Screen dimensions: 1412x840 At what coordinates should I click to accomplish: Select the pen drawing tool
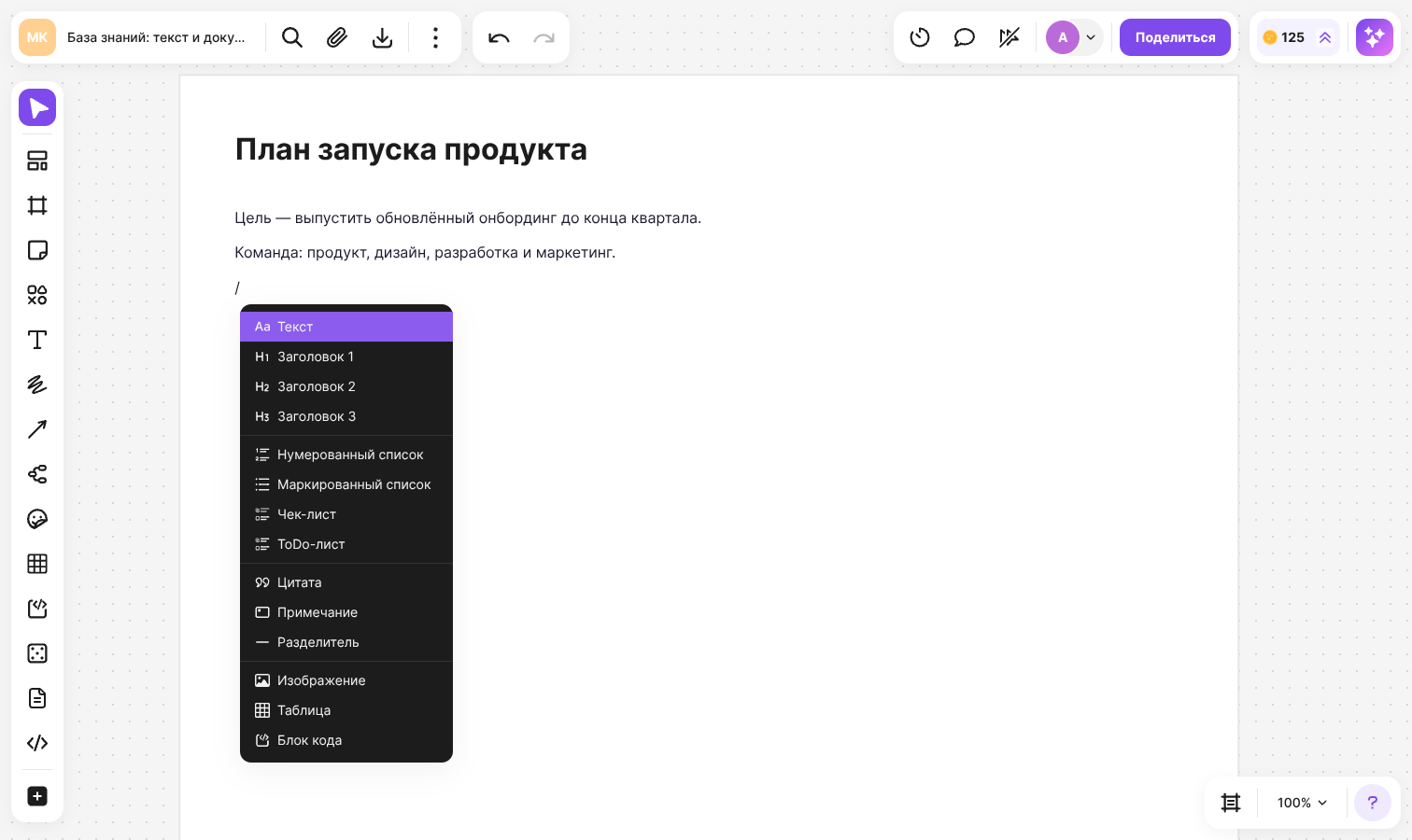click(x=37, y=385)
